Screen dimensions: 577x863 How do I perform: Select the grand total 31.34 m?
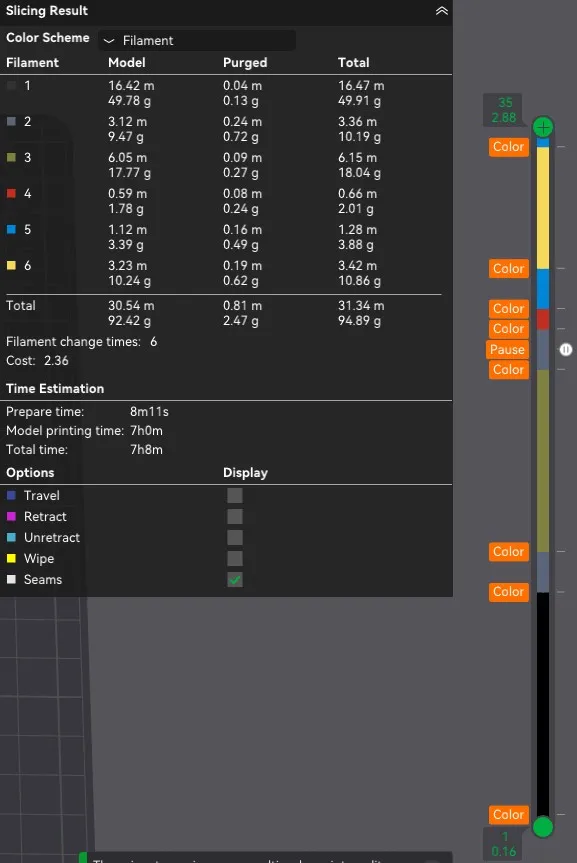(x=361, y=305)
